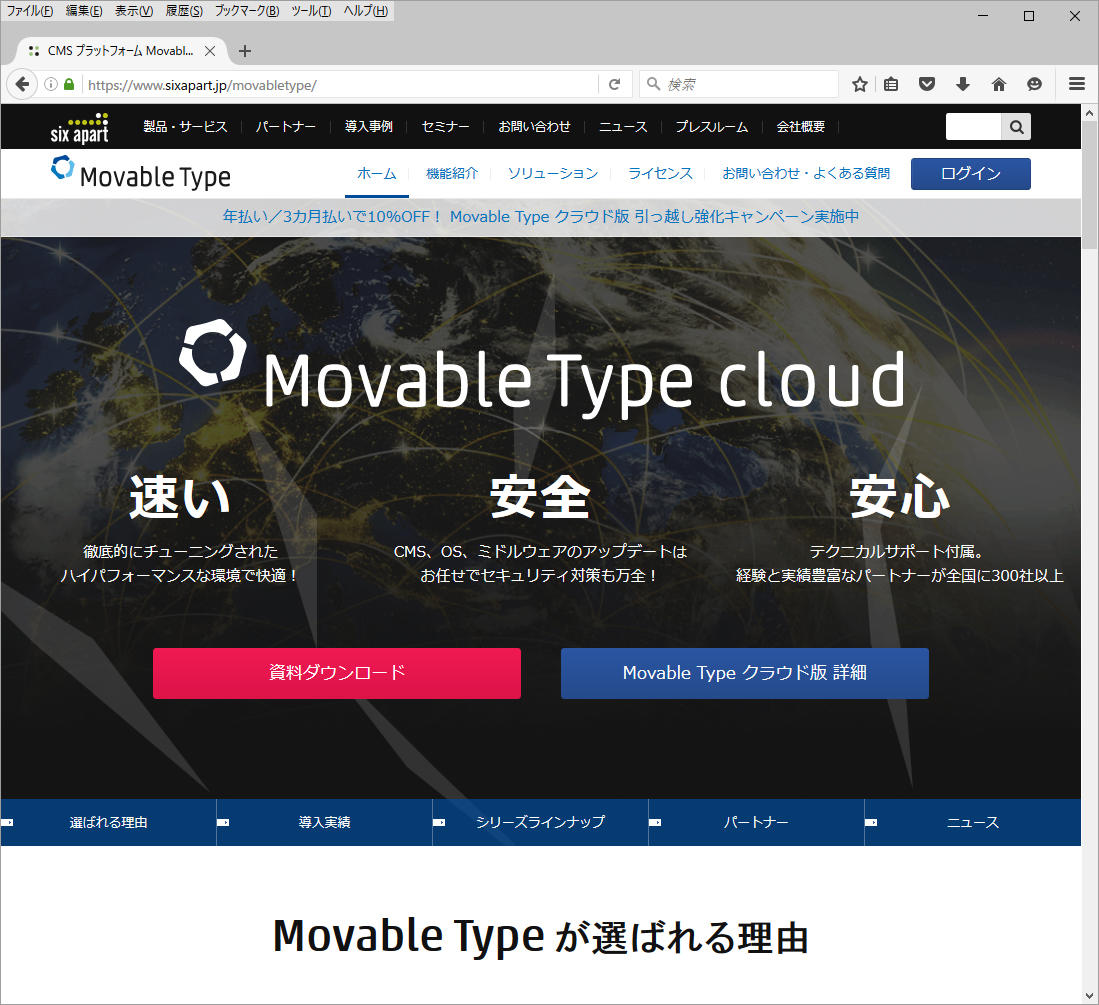1099x1005 pixels.
Task: Open 製品・サービス in top nav
Action: (185, 127)
